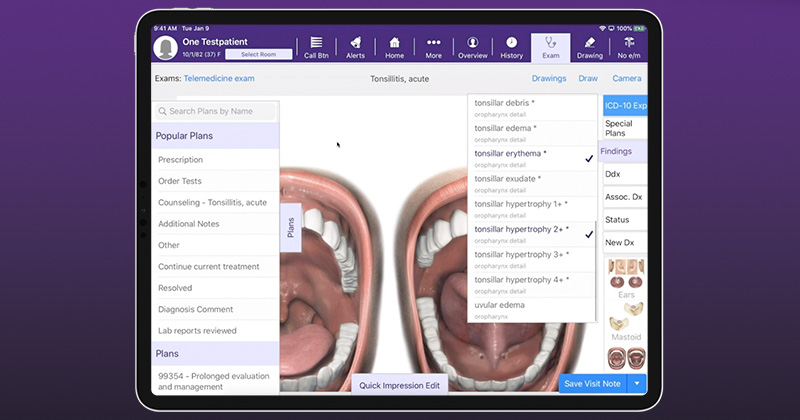
Task: Click the Save Visit Note button
Action: (x=592, y=384)
